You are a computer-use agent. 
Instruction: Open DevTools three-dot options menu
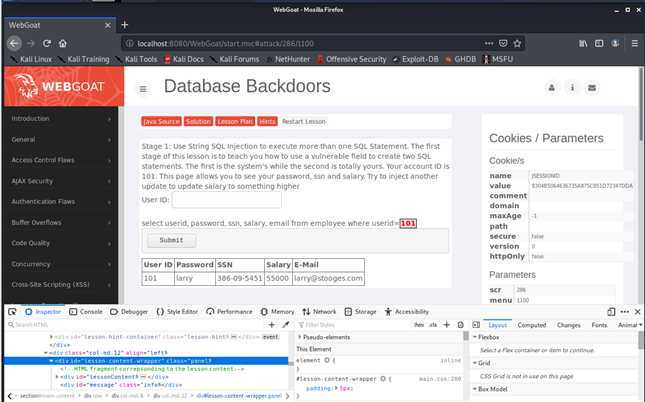click(x=624, y=311)
